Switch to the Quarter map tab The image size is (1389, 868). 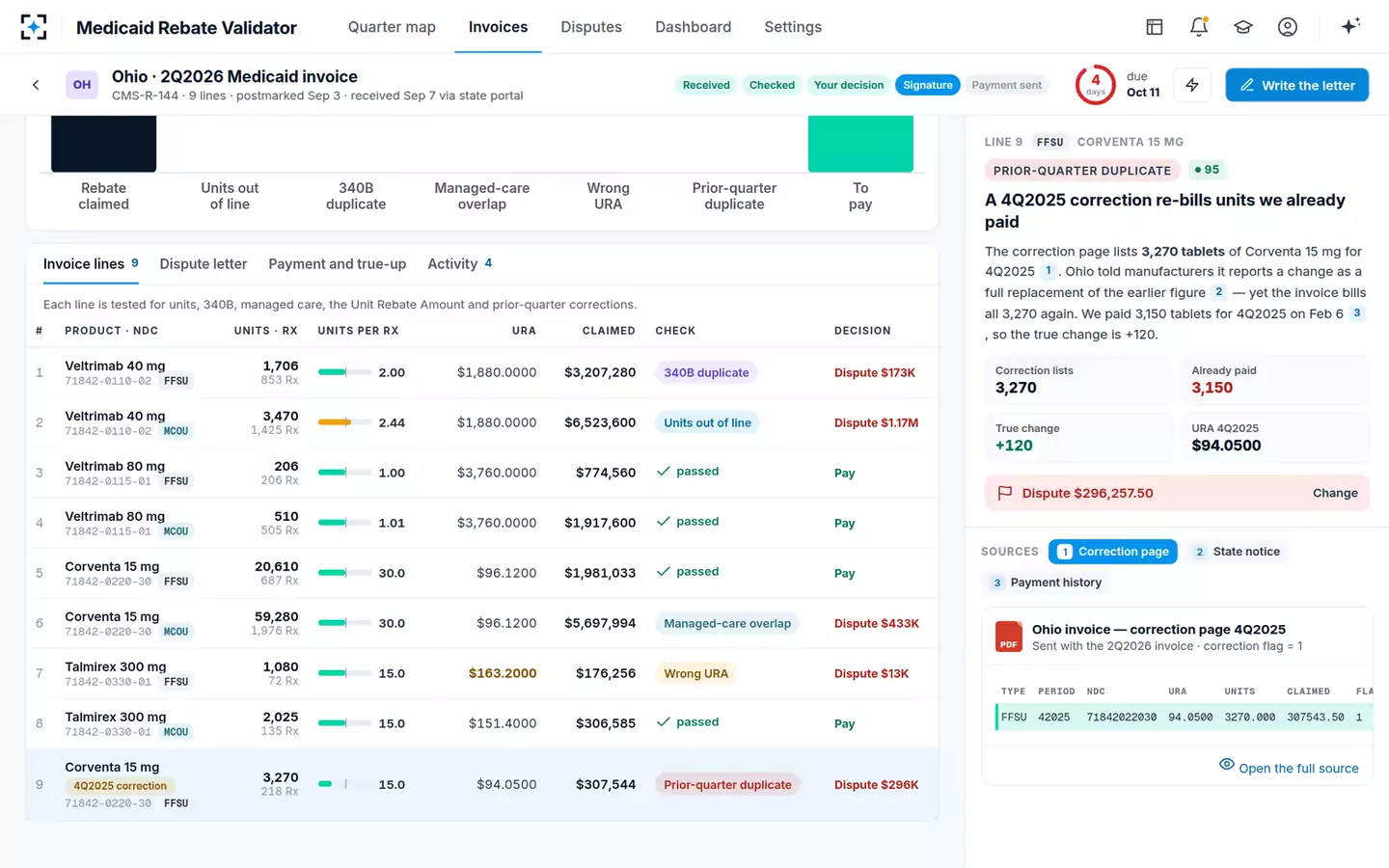pyautogui.click(x=392, y=27)
